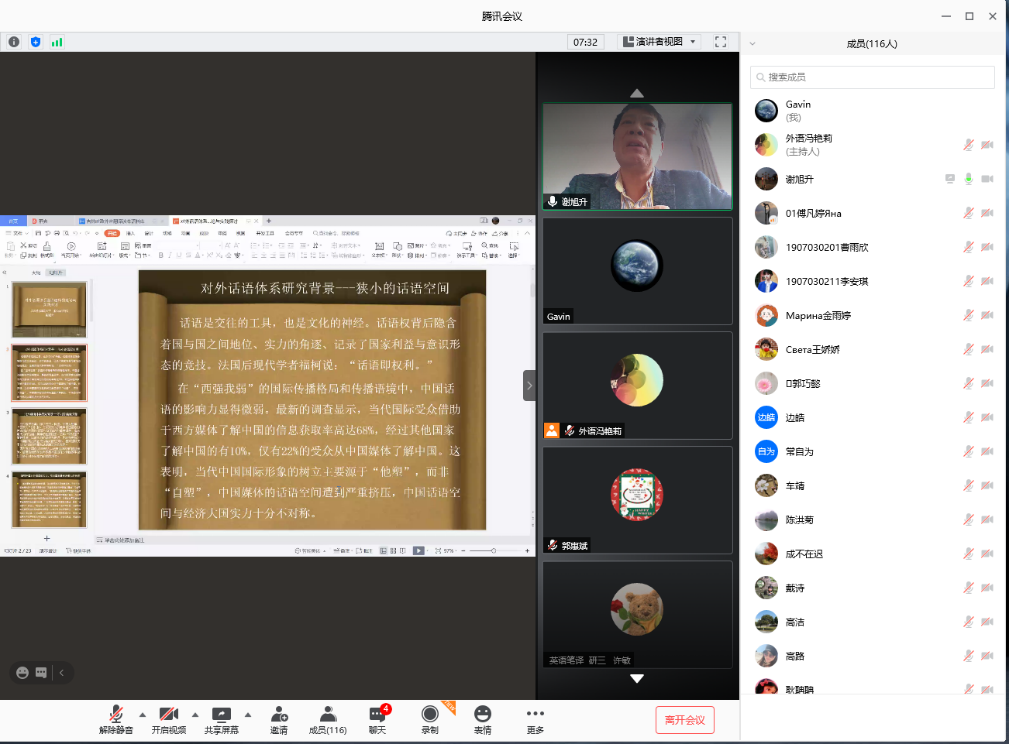Click the share screen button
Screen dimensions: 1009x744
(221, 720)
